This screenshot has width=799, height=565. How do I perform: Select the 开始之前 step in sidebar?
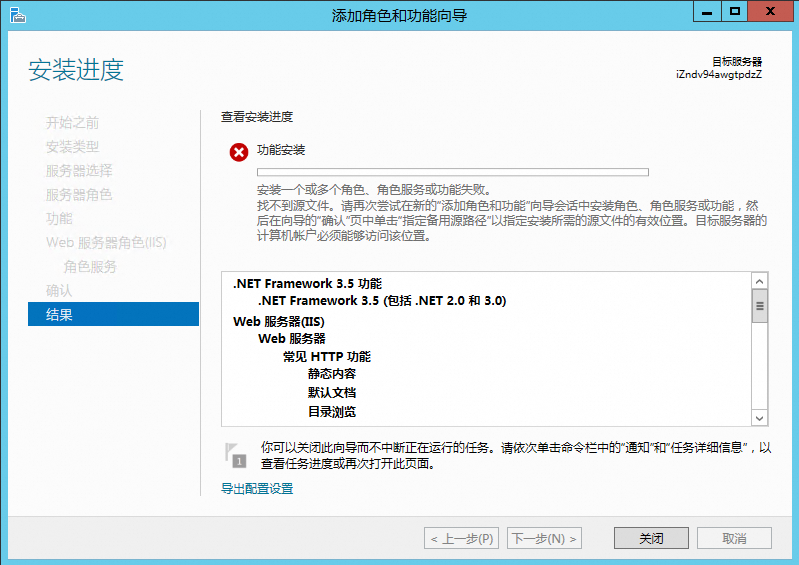(72, 123)
